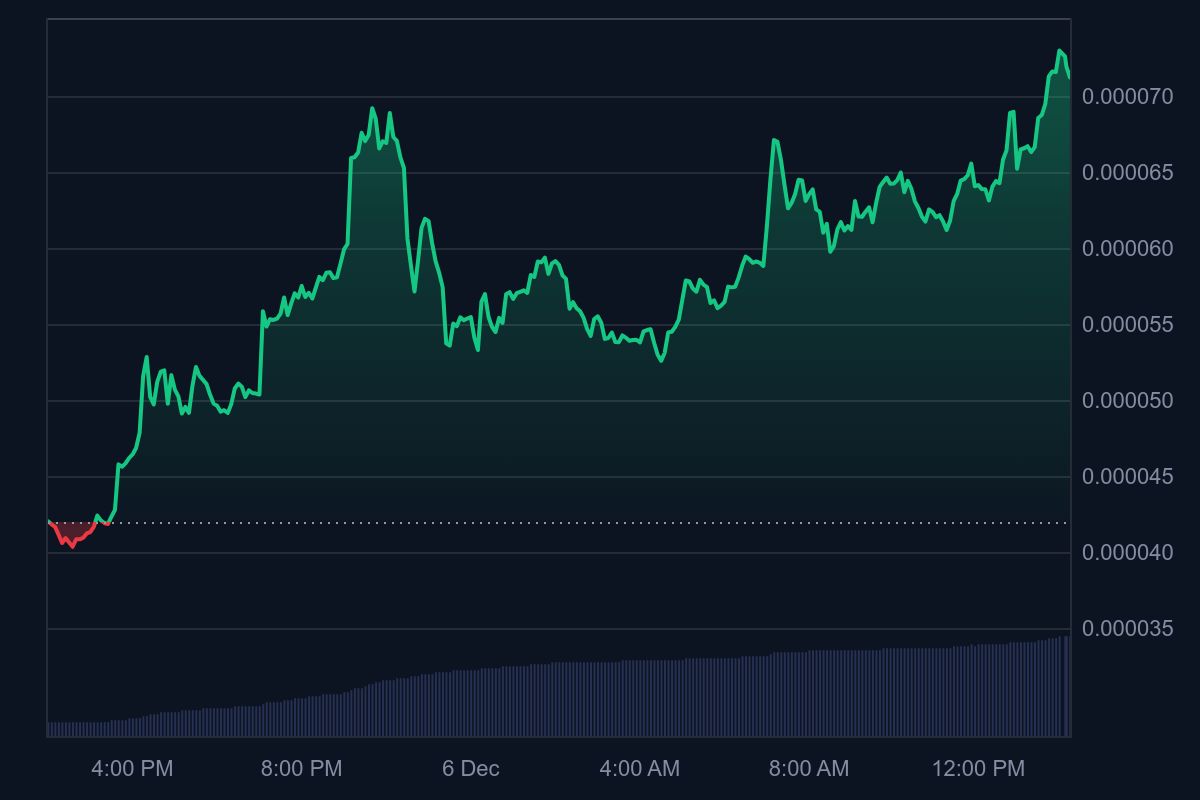Click the 6 Dec date label
Image resolution: width=1200 pixels, height=800 pixels.
tap(470, 770)
